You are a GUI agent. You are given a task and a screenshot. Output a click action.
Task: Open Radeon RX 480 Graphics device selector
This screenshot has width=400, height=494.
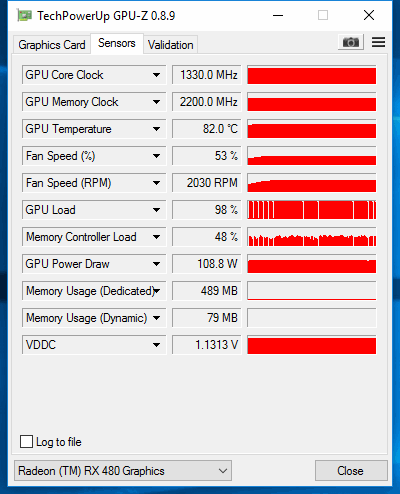pos(123,471)
